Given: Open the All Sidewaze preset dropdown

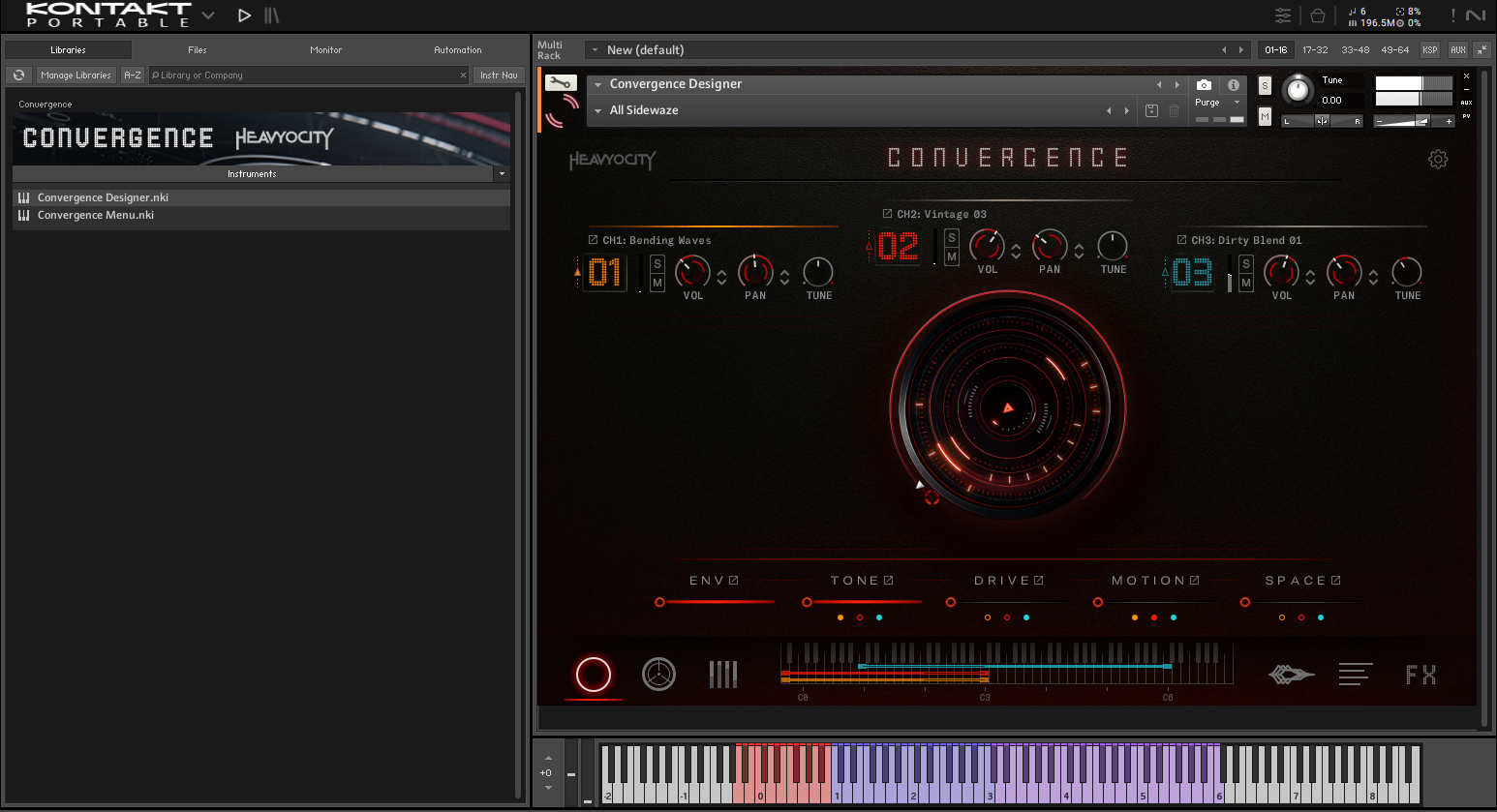Looking at the screenshot, I should (x=598, y=111).
